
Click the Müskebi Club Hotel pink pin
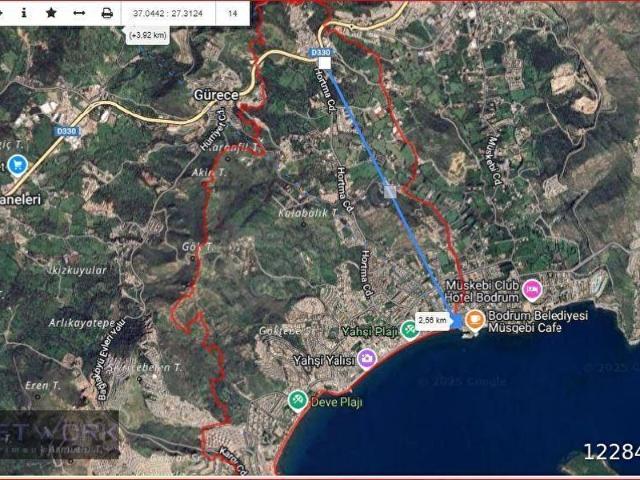pos(532,290)
